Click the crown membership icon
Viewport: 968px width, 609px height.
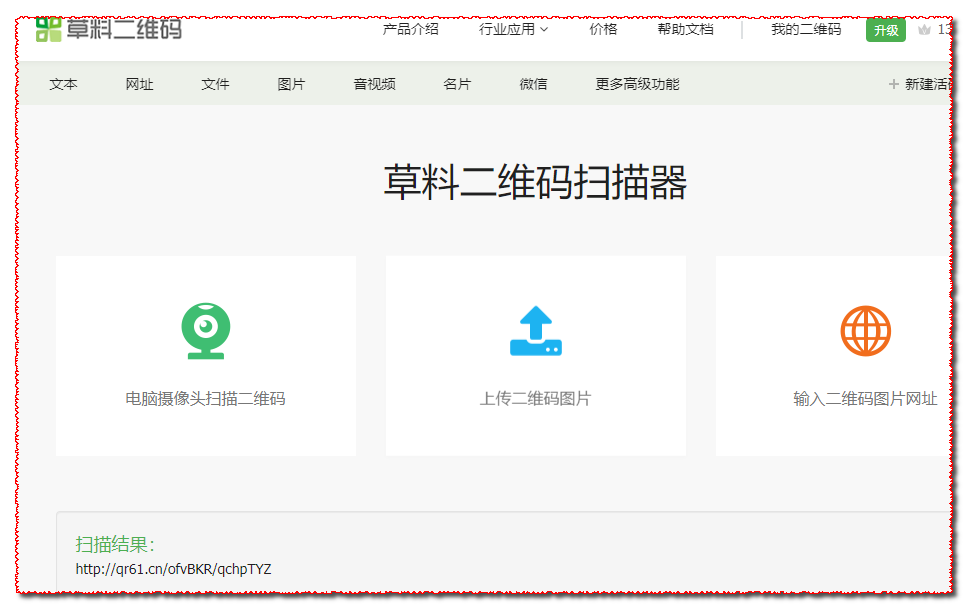pyautogui.click(x=923, y=30)
